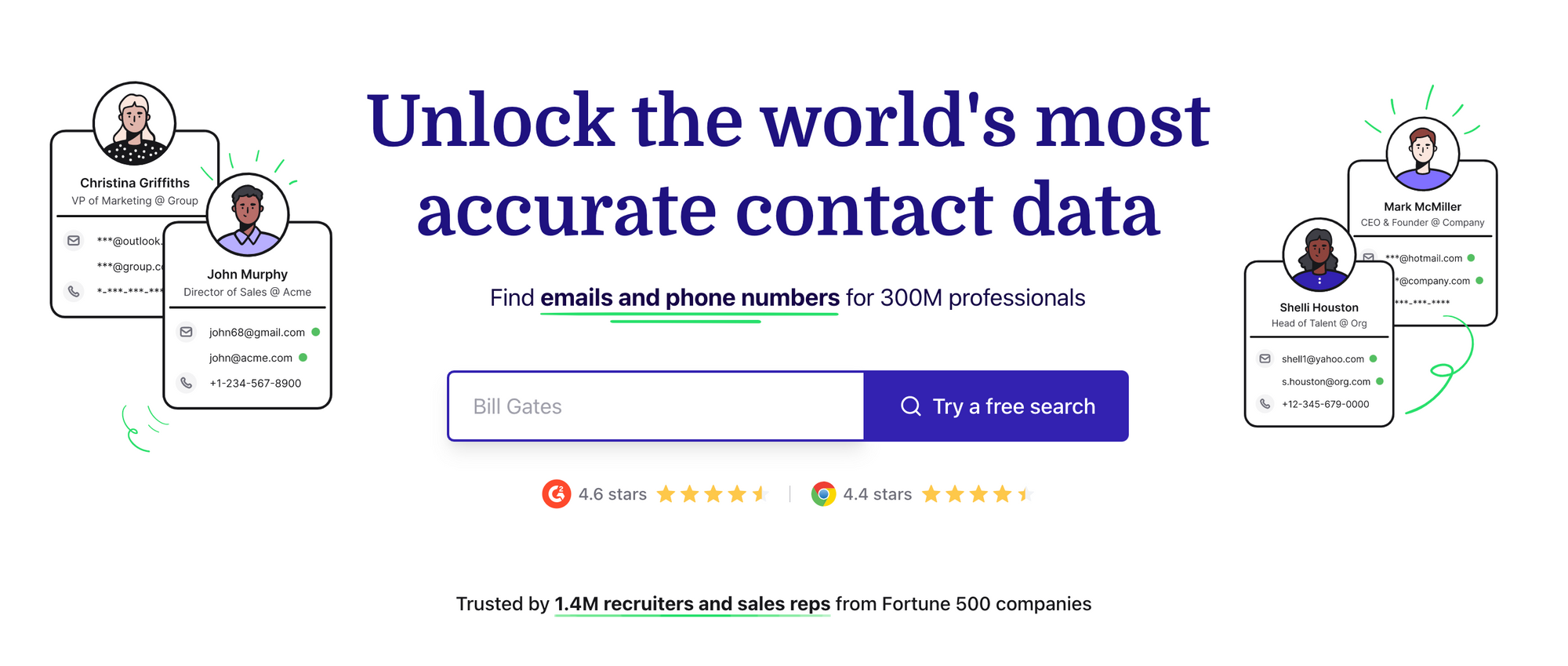Click Christina Griffiths' envelope icon
Image resolution: width=1568 pixels, height=666 pixels.
point(74,240)
